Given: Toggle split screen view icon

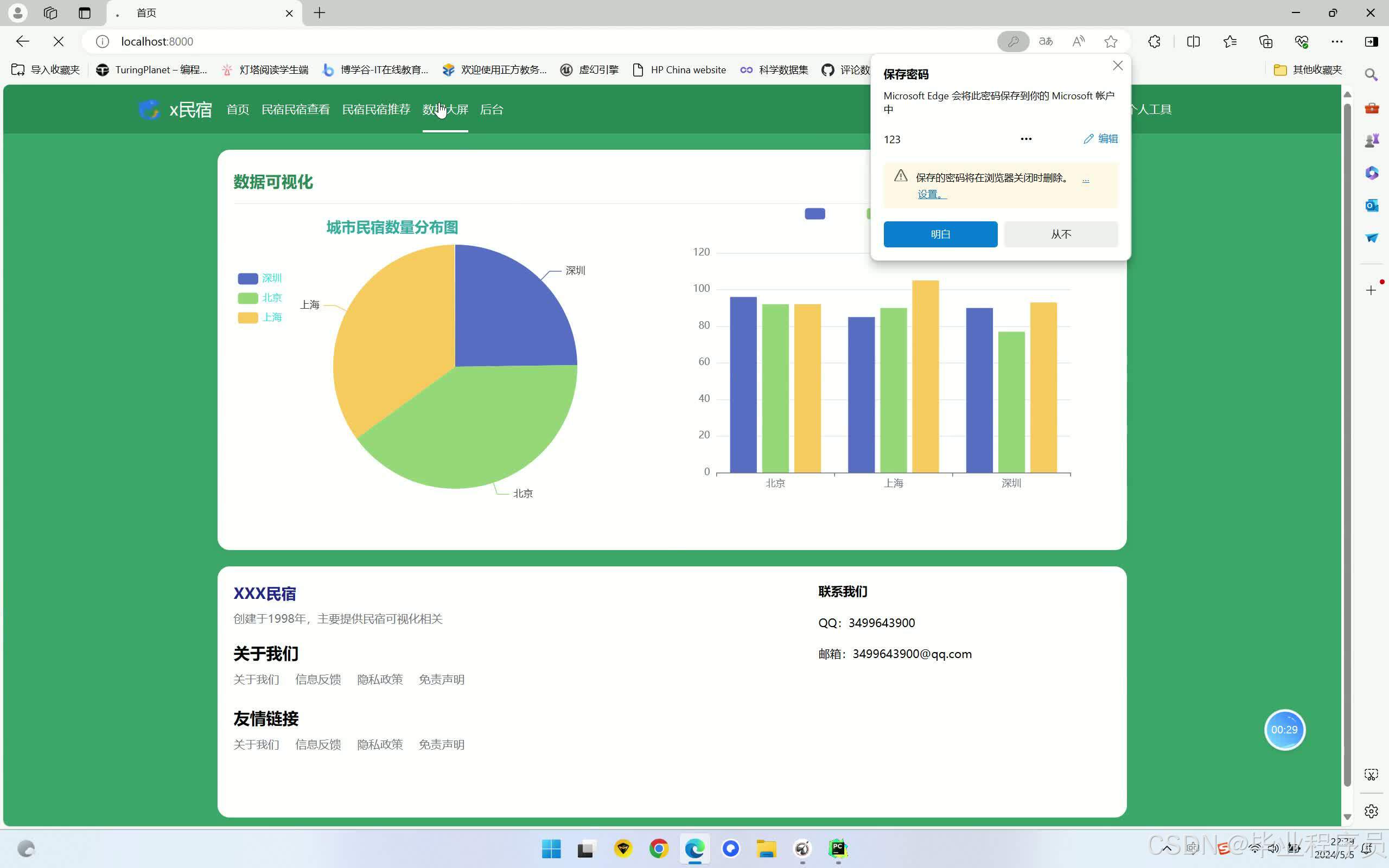Looking at the screenshot, I should 1193,41.
